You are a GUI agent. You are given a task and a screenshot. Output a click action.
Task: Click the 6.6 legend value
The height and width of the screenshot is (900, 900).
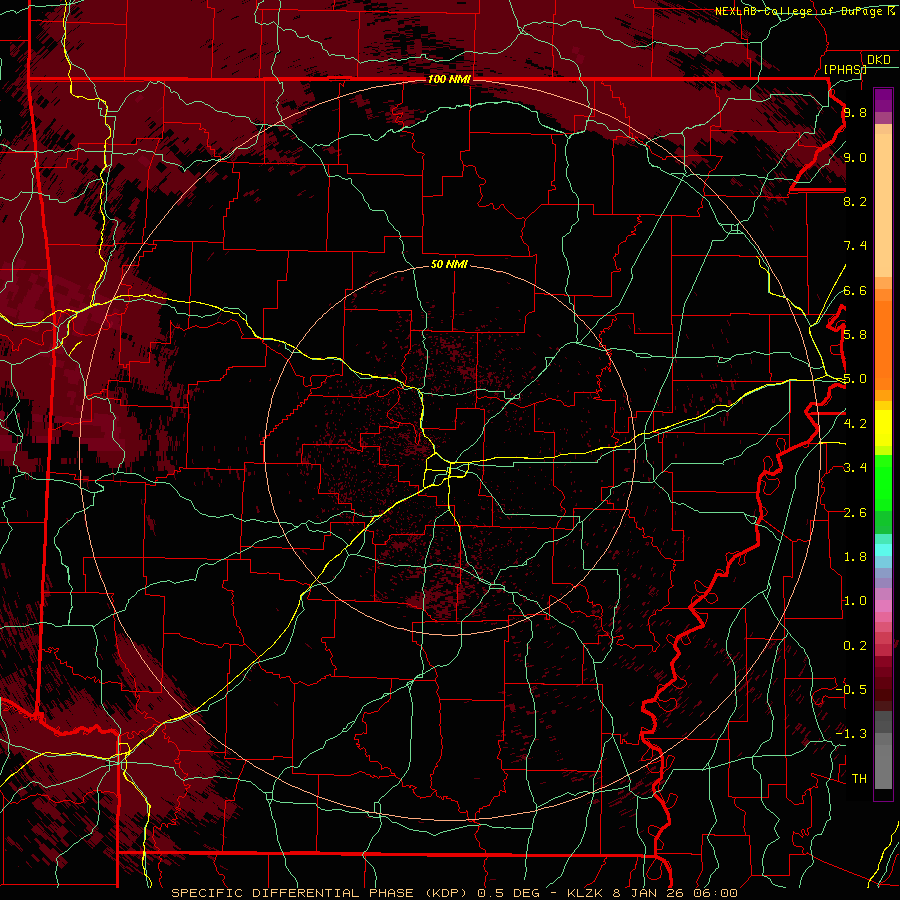[855, 290]
